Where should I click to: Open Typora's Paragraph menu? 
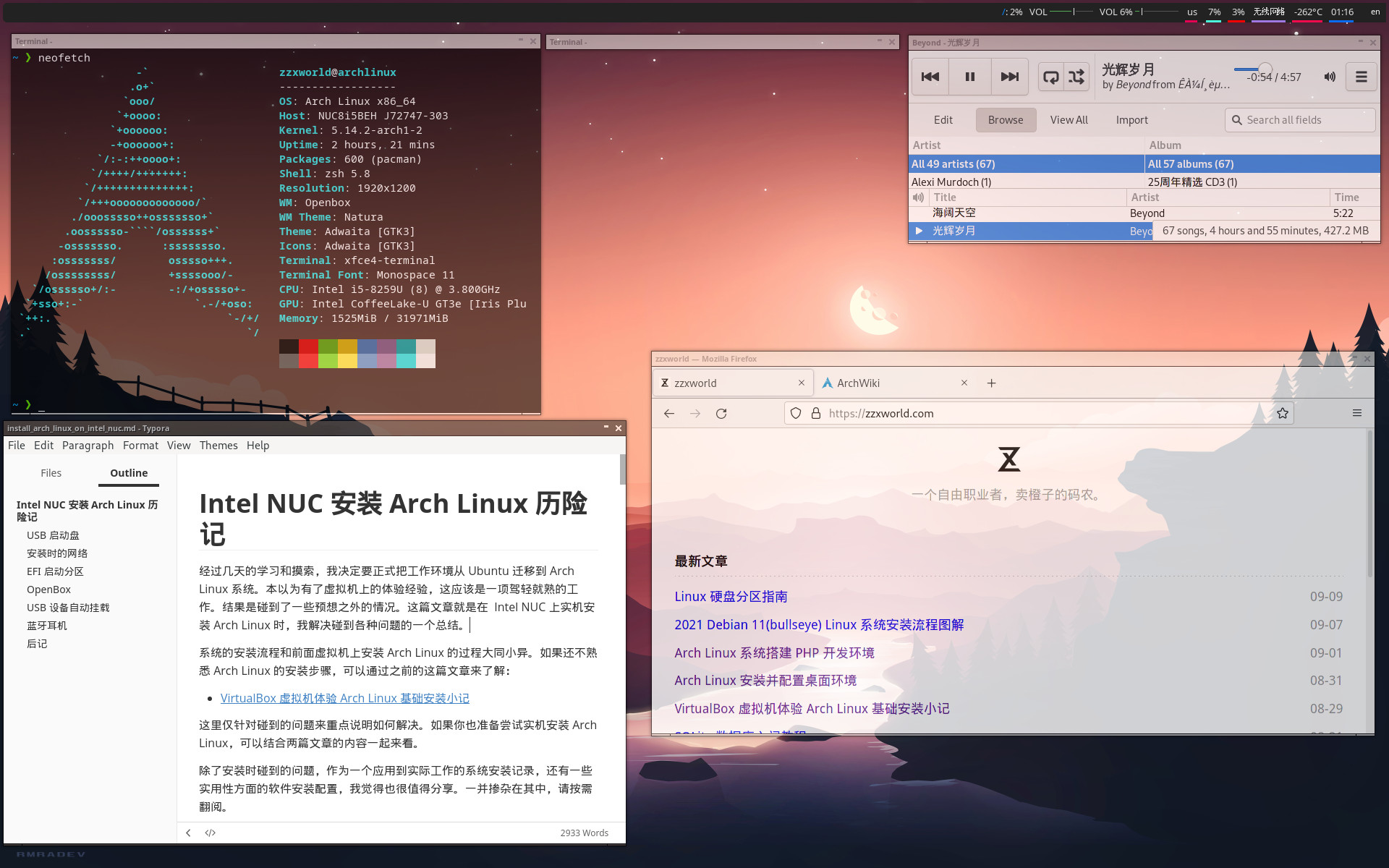click(88, 445)
